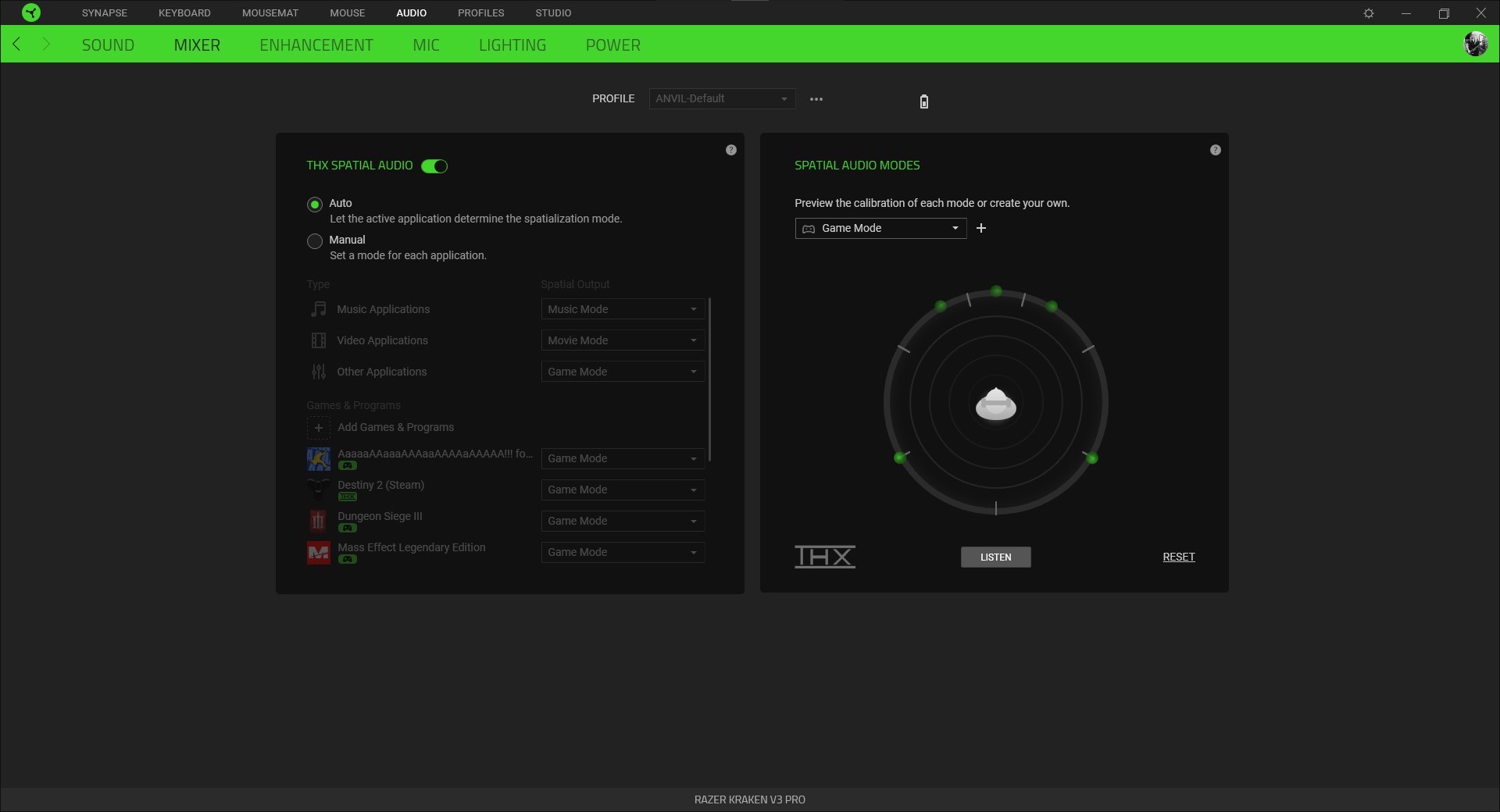Switch to the Lighting tab
The height and width of the screenshot is (812, 1500).
[x=512, y=45]
